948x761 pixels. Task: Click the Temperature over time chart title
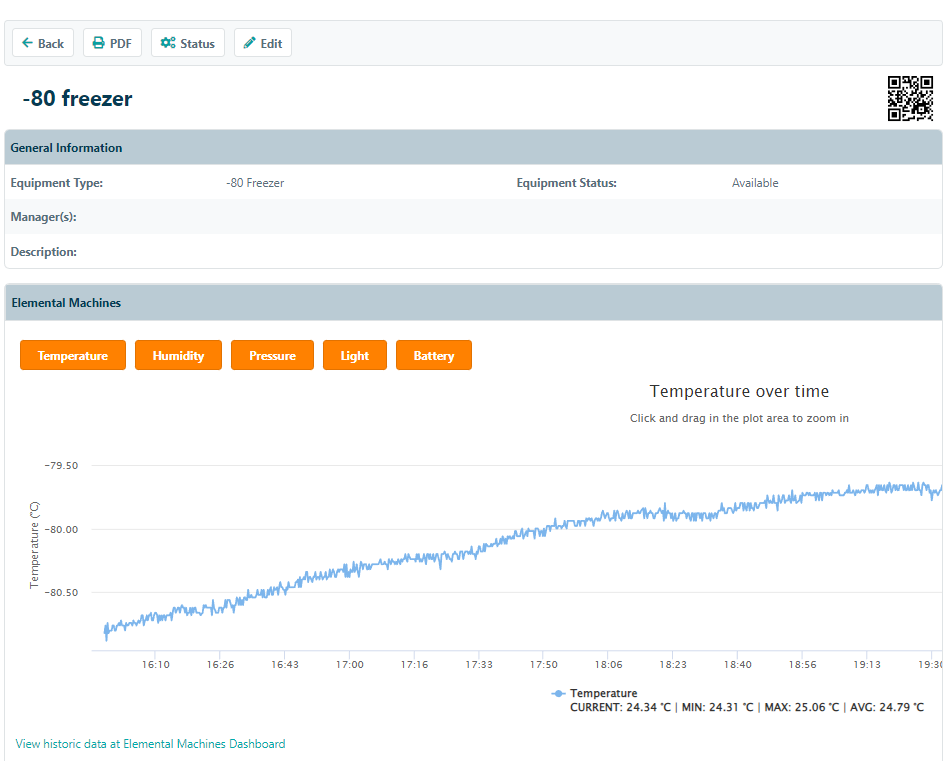(x=739, y=391)
